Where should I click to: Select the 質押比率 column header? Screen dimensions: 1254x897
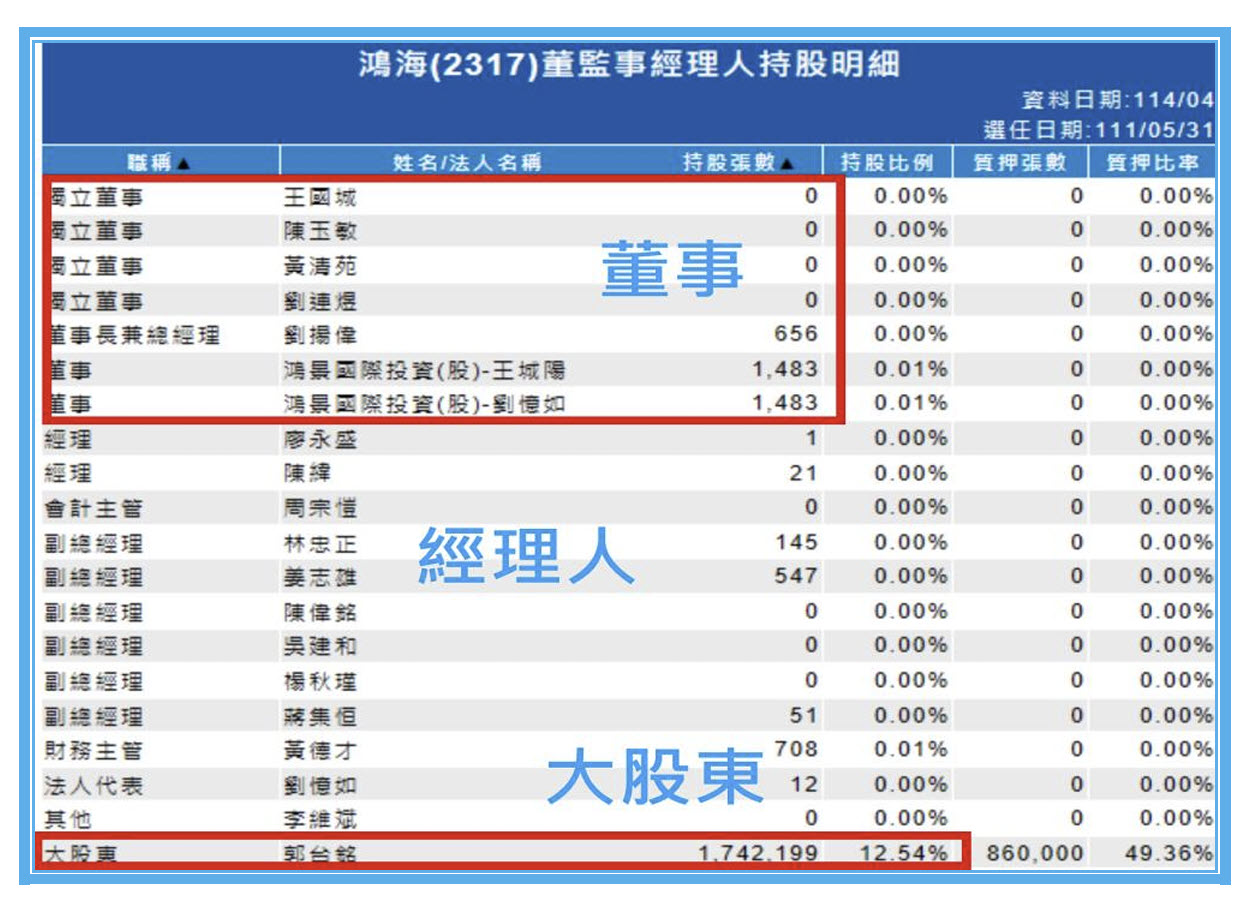click(x=1151, y=162)
